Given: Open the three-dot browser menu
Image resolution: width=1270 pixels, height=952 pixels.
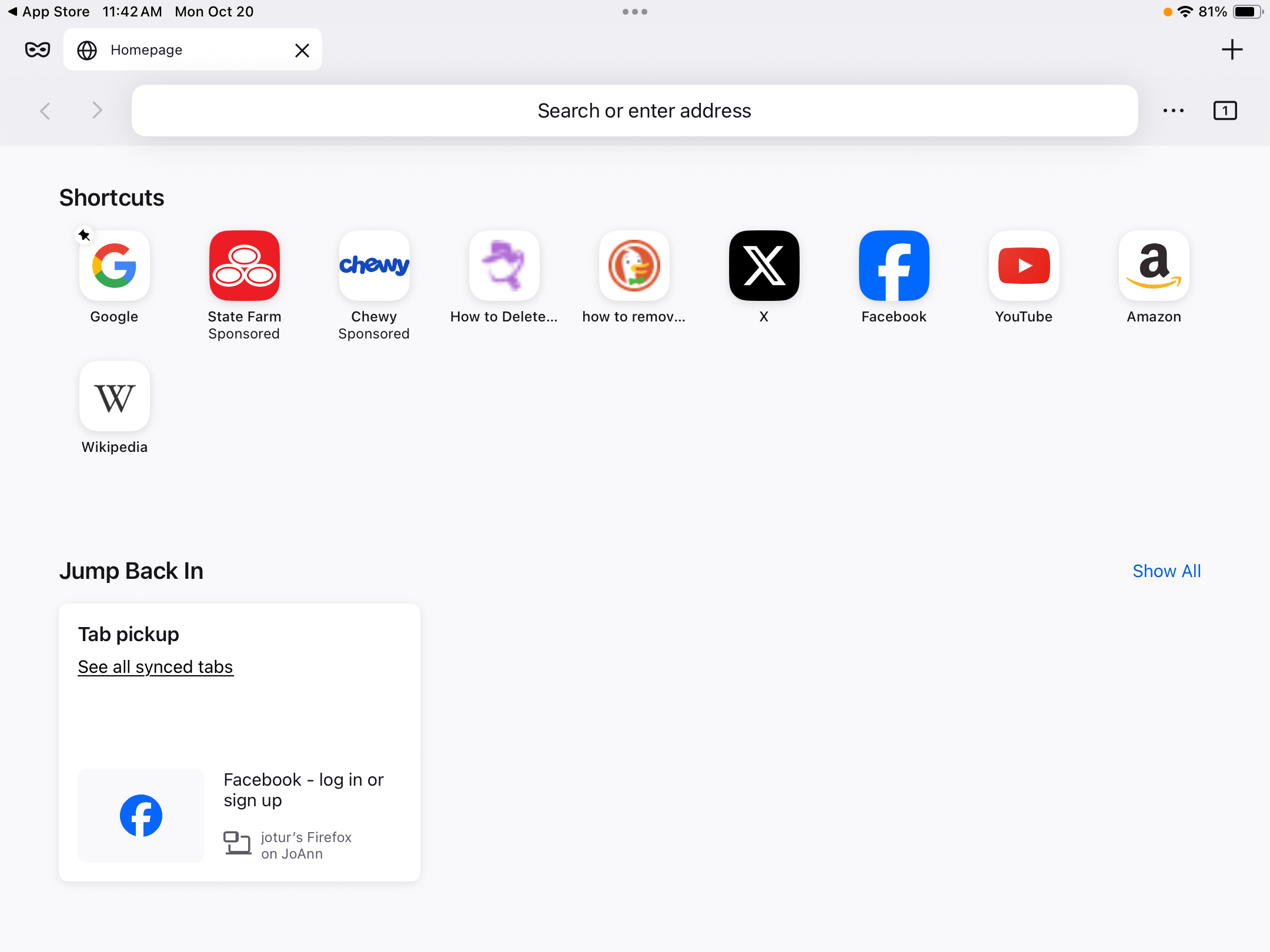Looking at the screenshot, I should [x=1173, y=110].
